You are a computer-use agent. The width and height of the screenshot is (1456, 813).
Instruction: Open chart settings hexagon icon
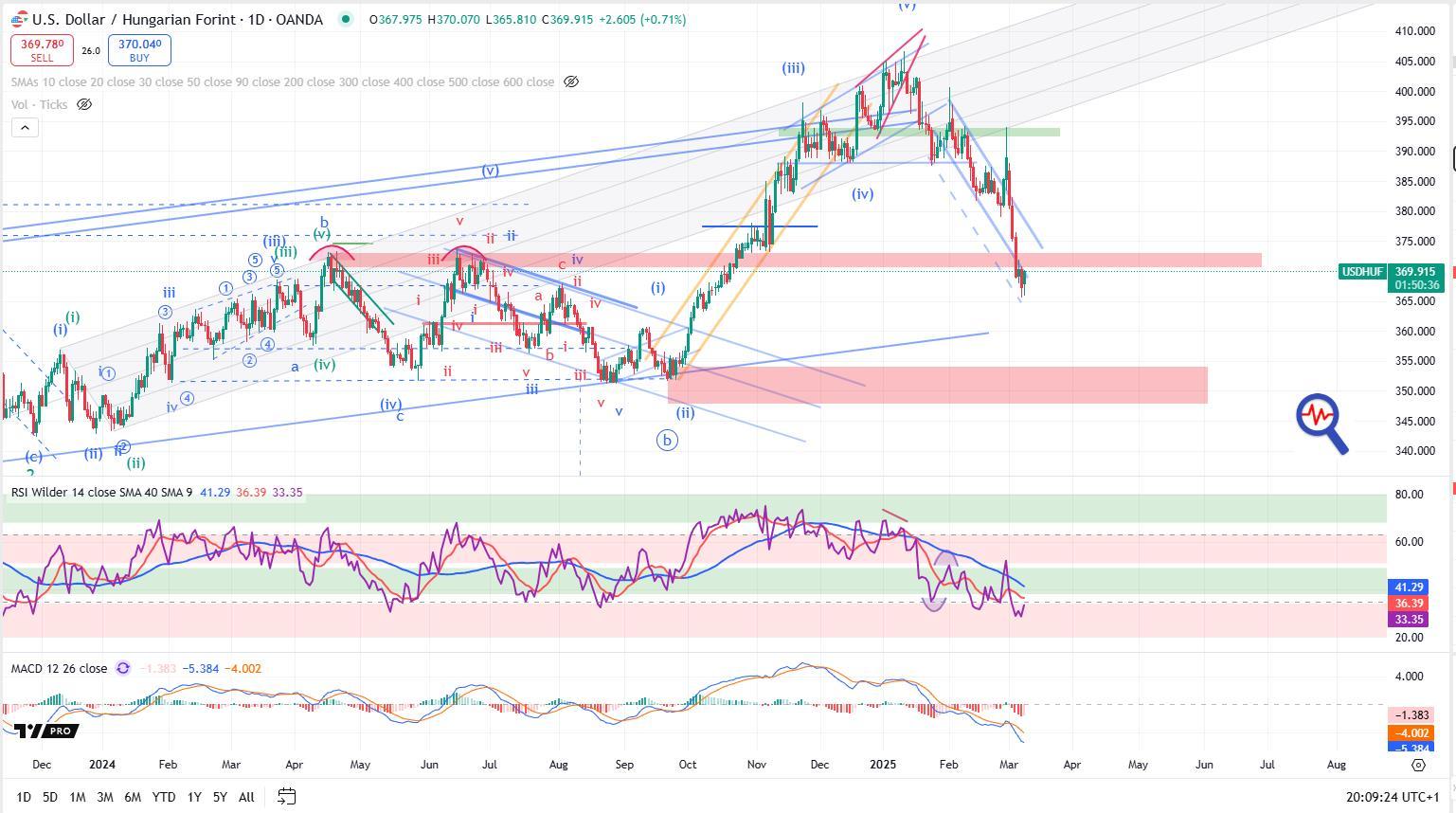coord(1418,765)
